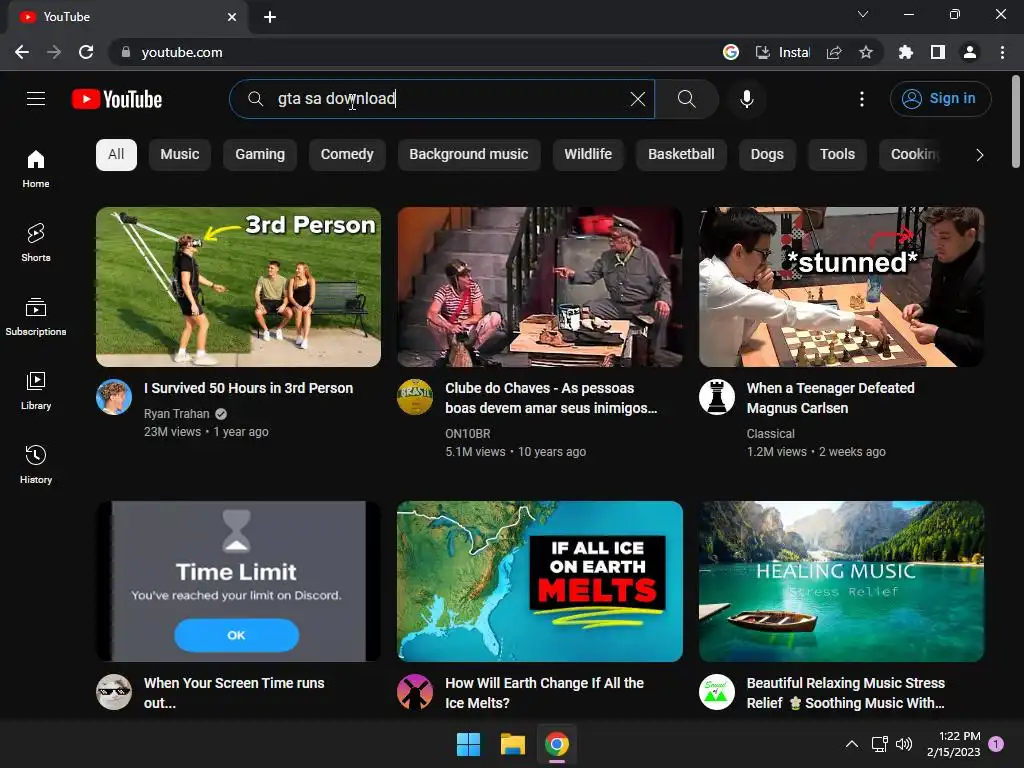
Task: Click the magnifier search button
Action: (686, 99)
